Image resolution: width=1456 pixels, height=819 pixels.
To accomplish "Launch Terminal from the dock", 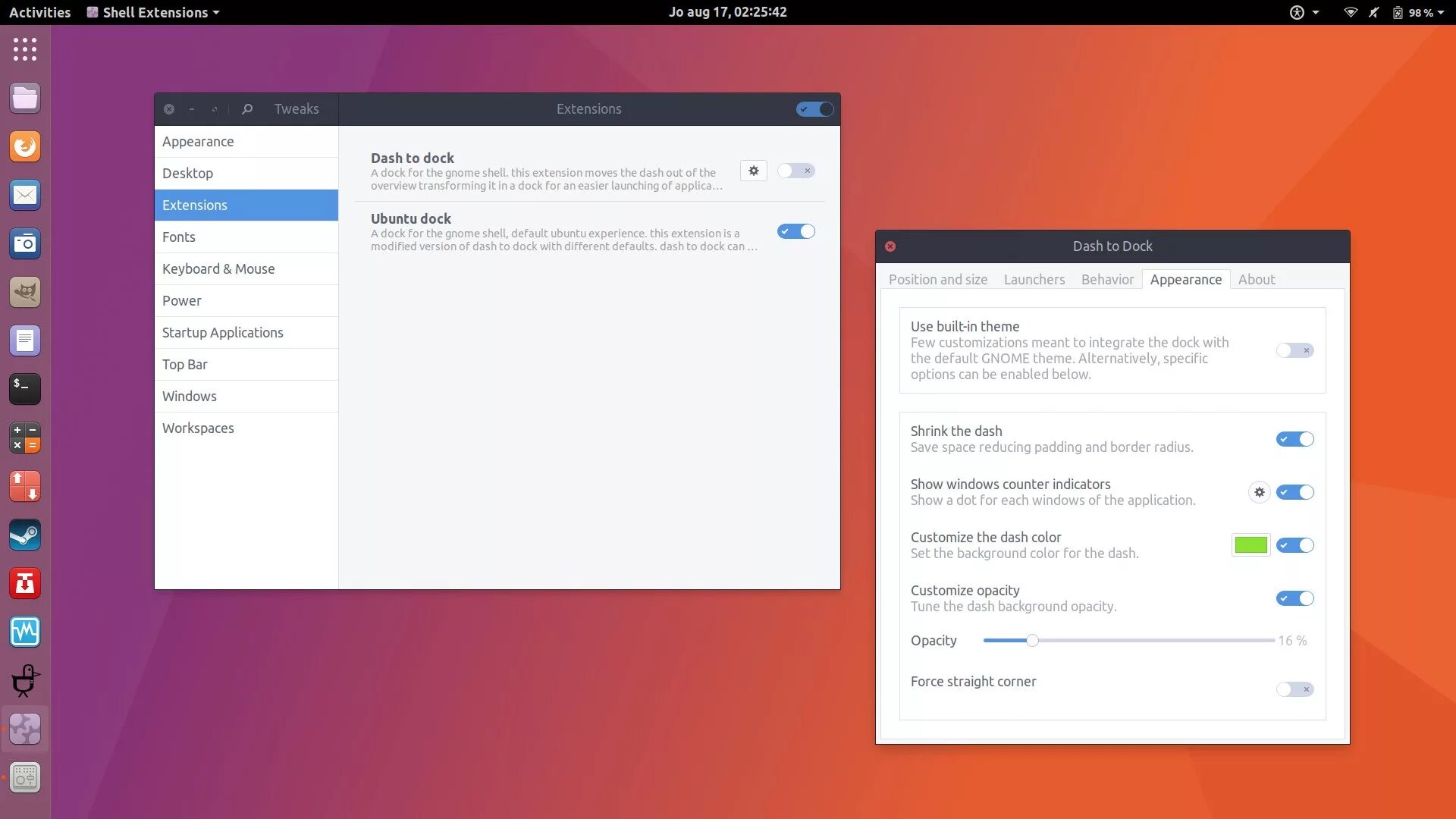I will (x=25, y=389).
